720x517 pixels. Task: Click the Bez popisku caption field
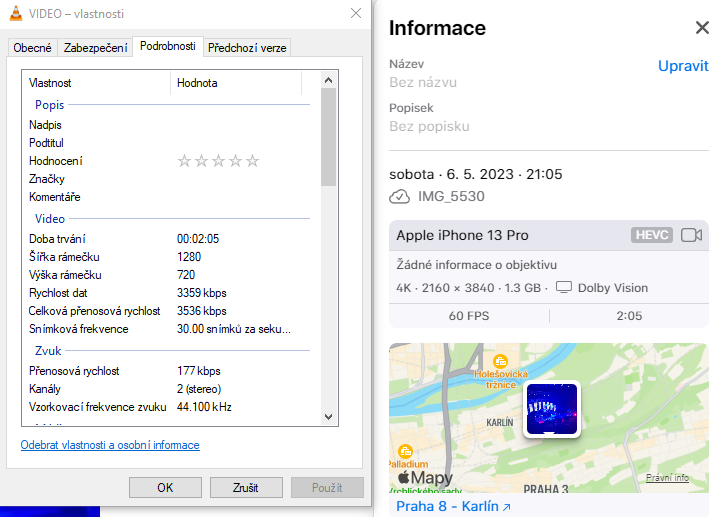pyautogui.click(x=429, y=126)
